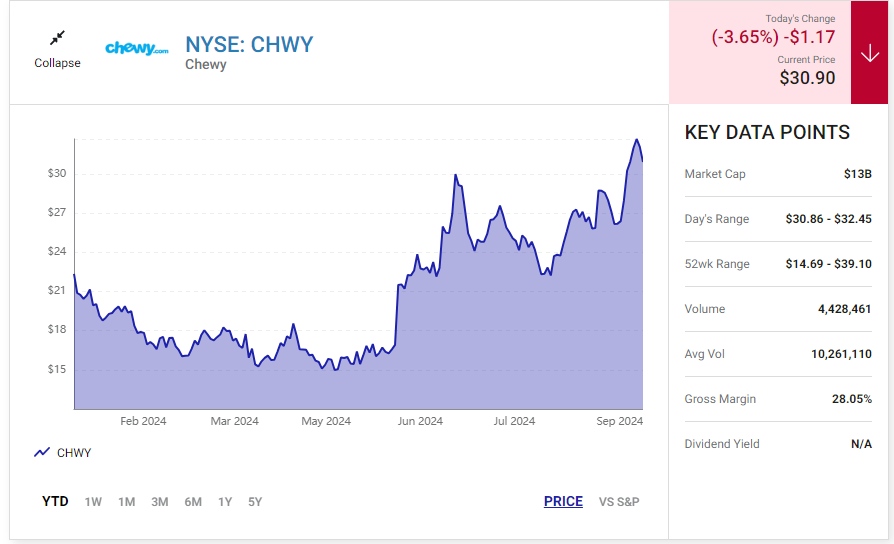Click the chart peak near Sep 2024

[637, 140]
